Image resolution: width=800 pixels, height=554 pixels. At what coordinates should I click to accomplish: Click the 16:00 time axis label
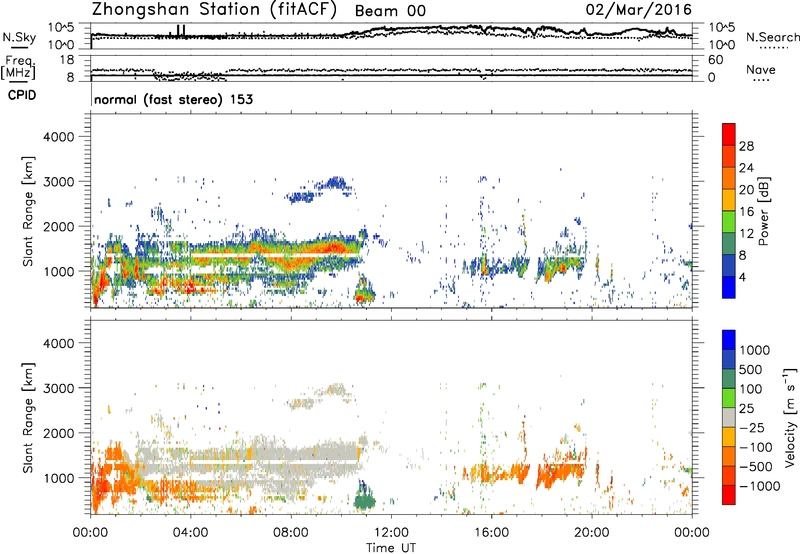(491, 533)
